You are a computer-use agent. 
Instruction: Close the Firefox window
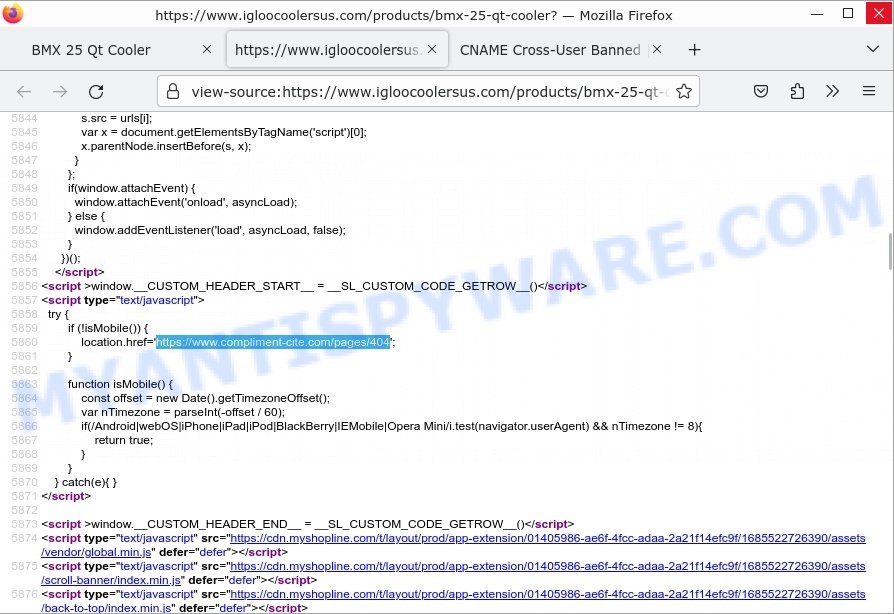coord(879,14)
